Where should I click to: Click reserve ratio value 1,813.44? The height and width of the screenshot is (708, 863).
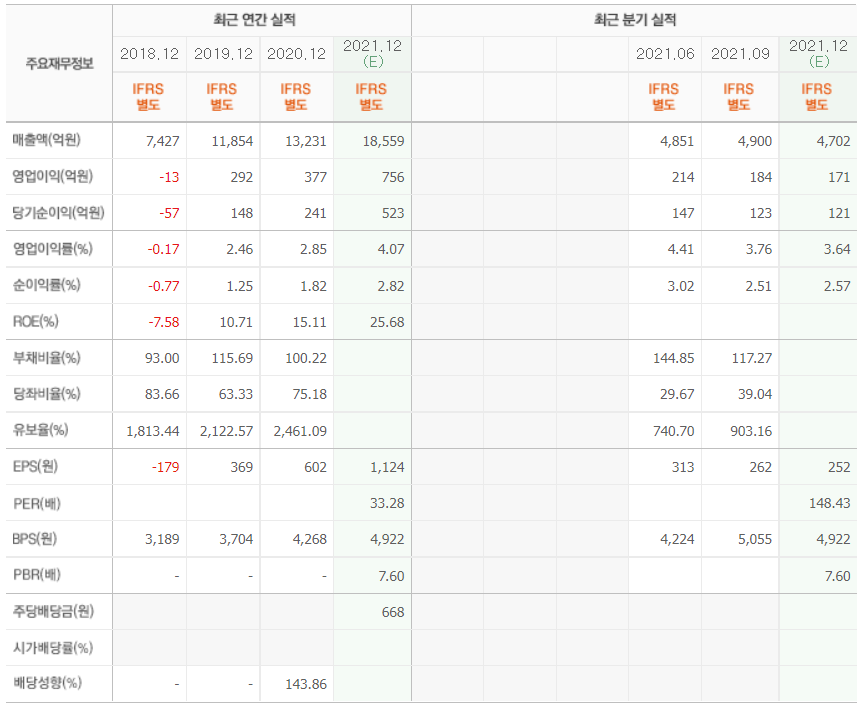click(x=153, y=431)
